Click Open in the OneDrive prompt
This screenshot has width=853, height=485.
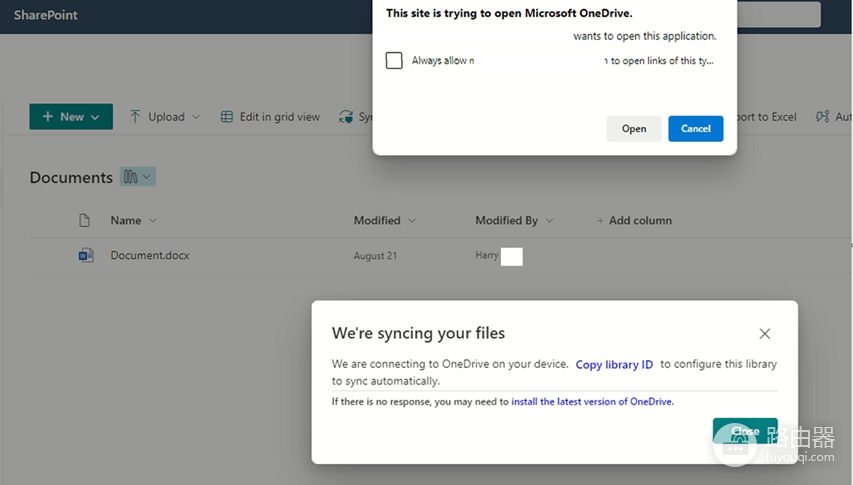click(x=634, y=129)
